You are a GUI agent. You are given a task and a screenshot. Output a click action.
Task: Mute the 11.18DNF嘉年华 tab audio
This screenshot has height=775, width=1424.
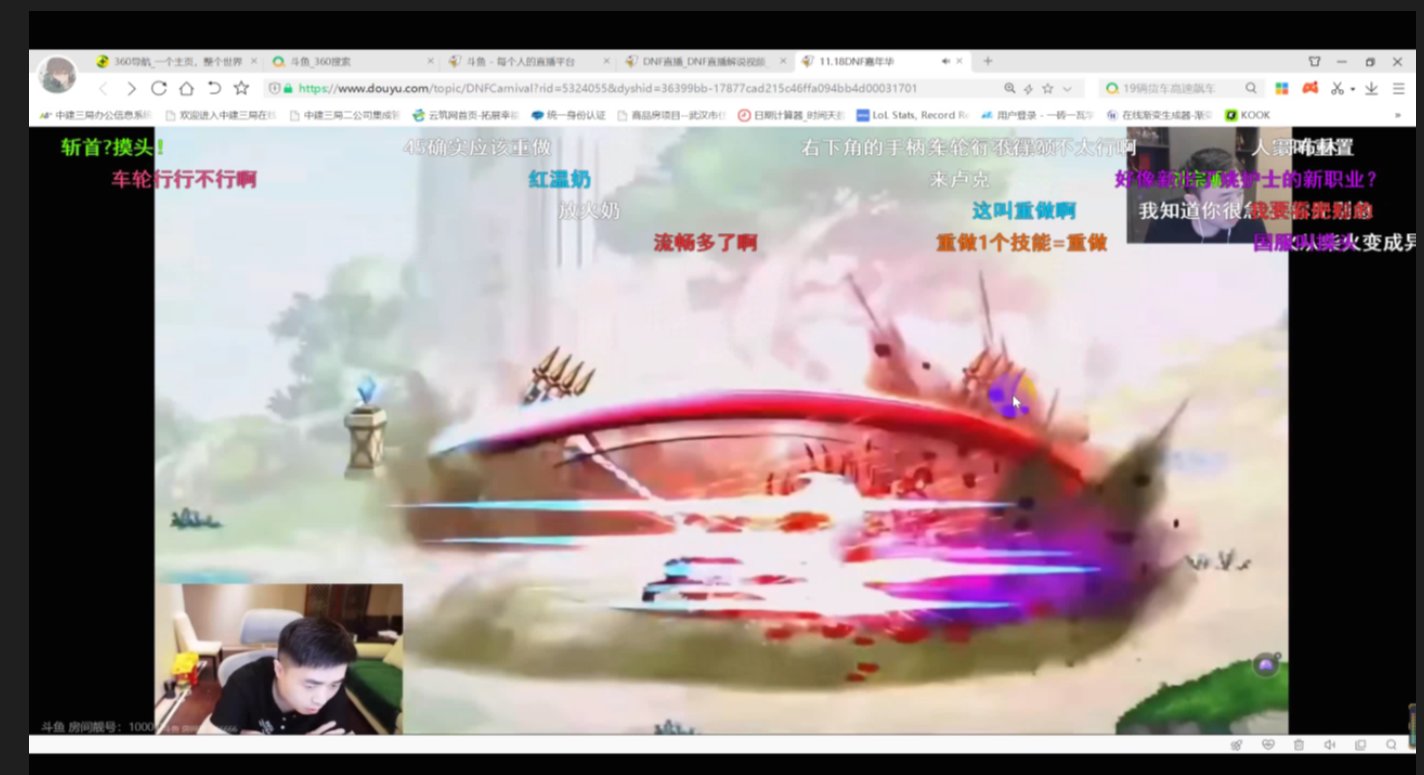pyautogui.click(x=946, y=61)
